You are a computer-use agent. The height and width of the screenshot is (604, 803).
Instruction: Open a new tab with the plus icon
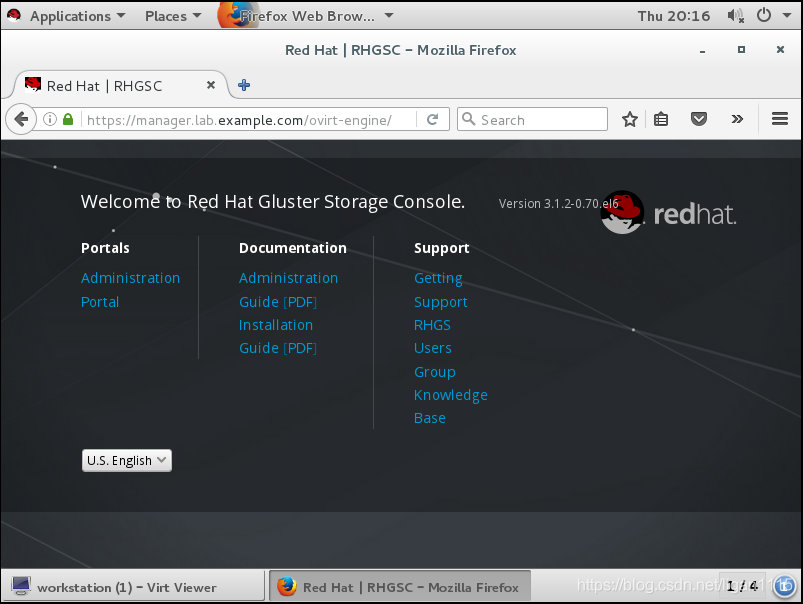point(244,85)
